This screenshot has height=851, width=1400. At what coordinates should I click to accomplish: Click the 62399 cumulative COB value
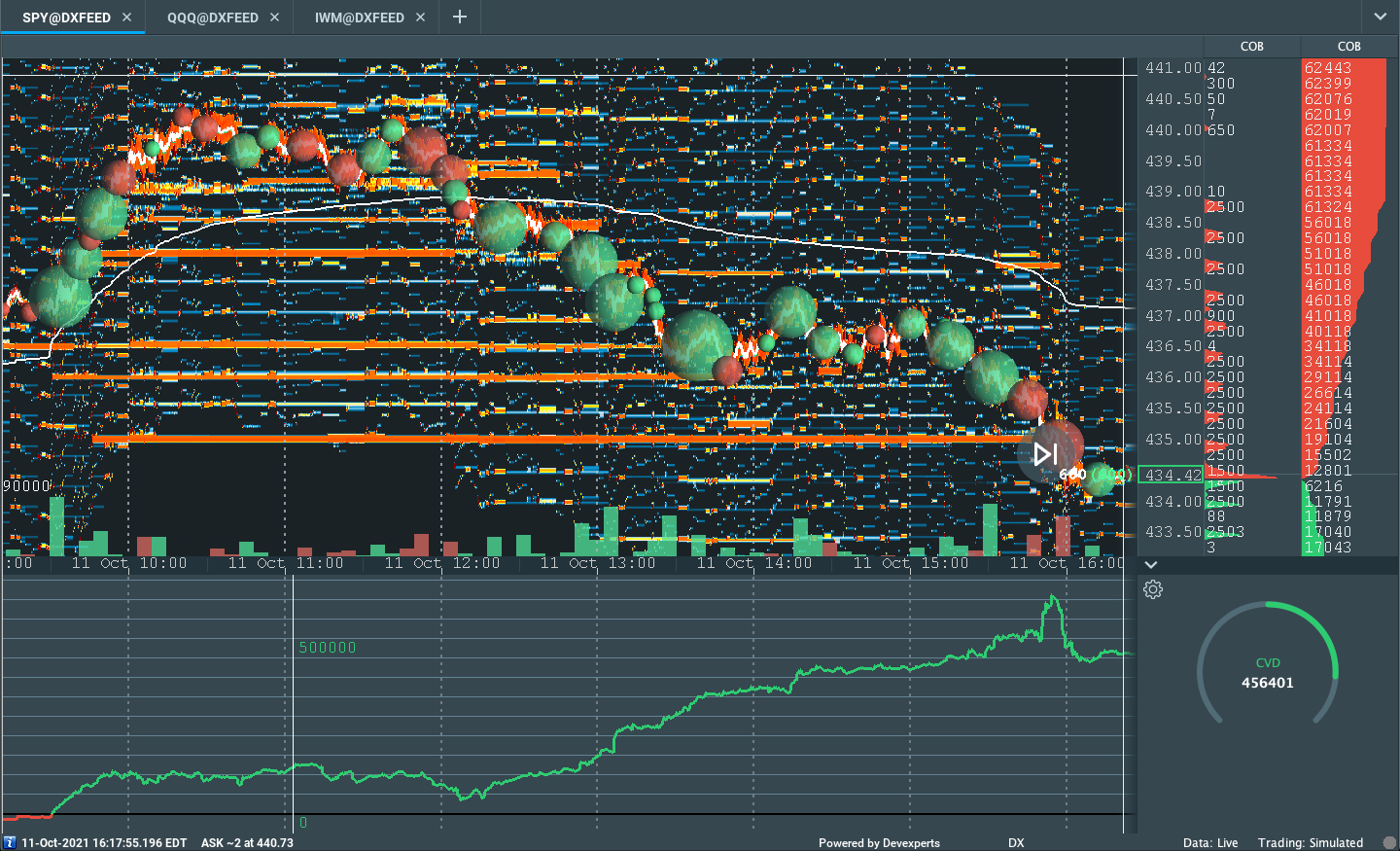tap(1328, 84)
